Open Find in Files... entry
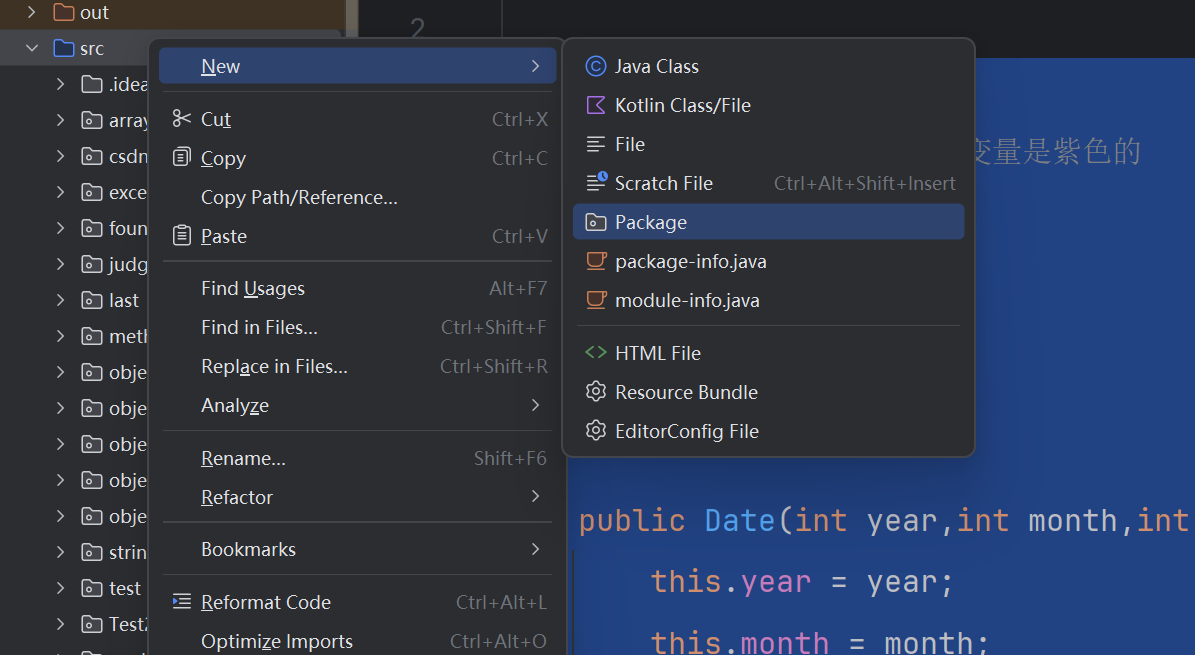Screen dimensions: 1195x655 click(357, 326)
